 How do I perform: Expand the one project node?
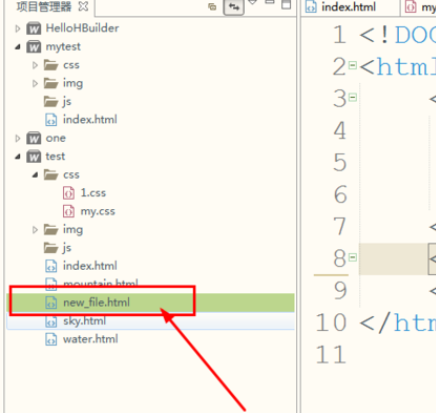click(x=17, y=138)
